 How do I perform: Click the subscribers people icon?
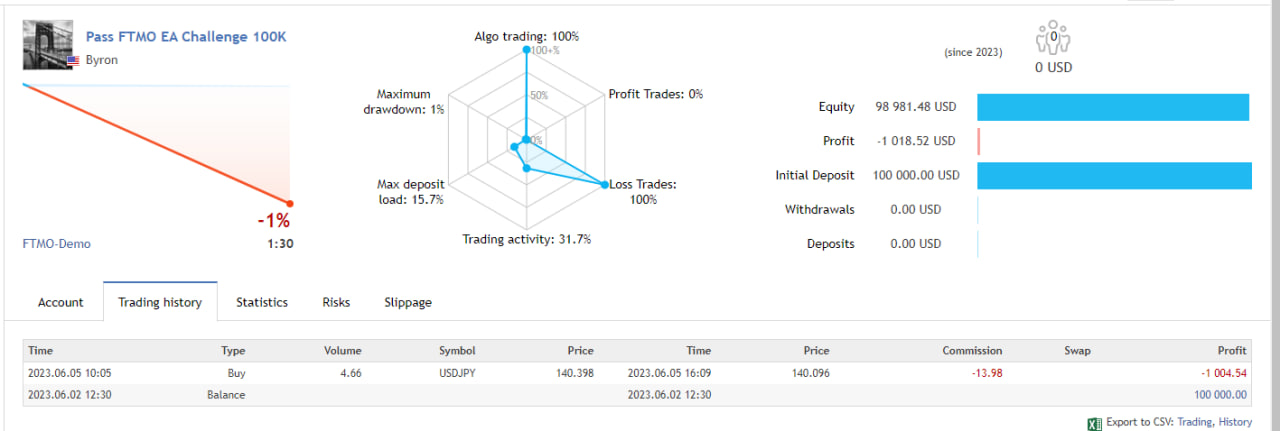[x=1053, y=41]
